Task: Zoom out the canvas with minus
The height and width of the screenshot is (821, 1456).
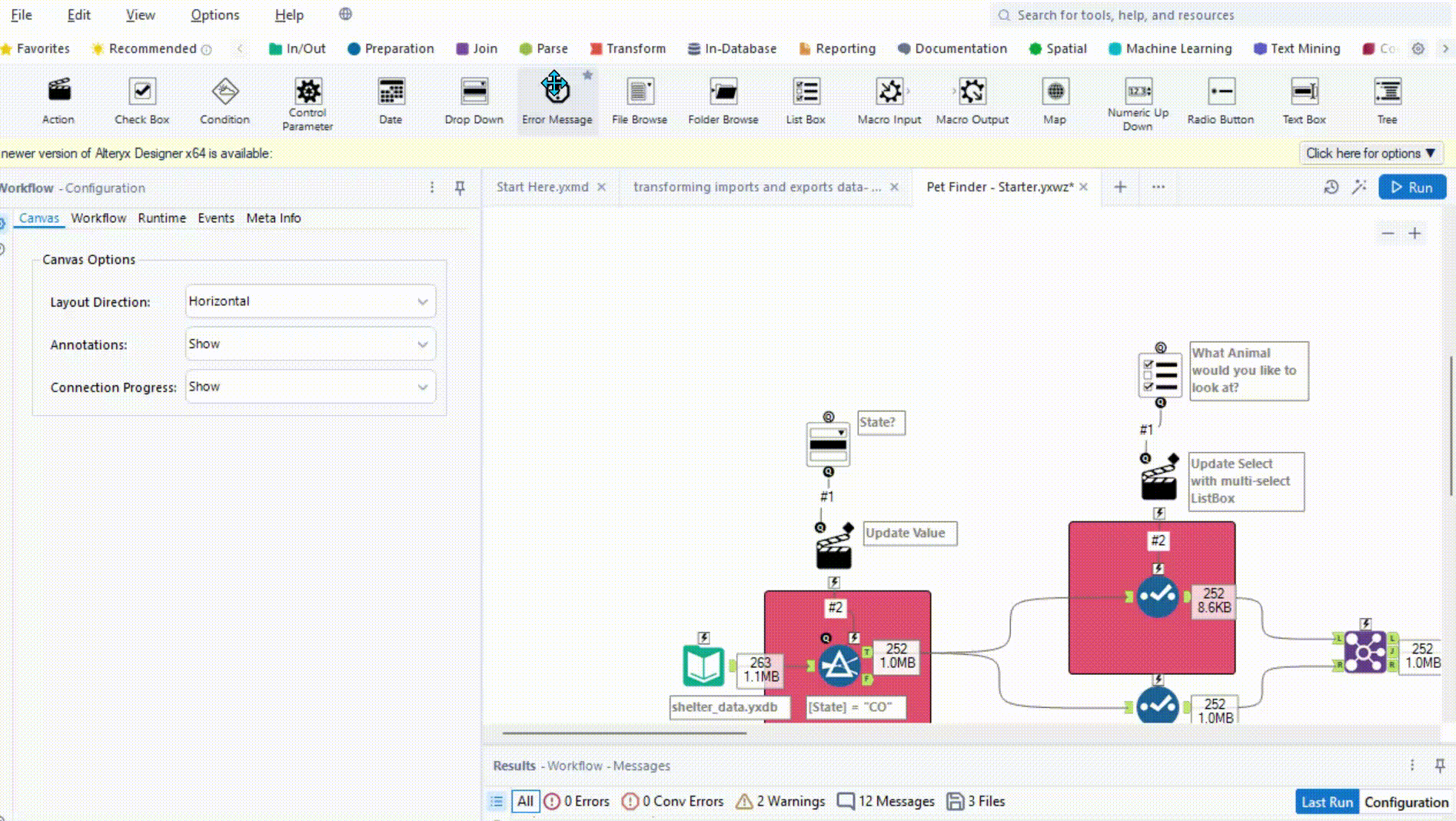Action: pyautogui.click(x=1388, y=233)
